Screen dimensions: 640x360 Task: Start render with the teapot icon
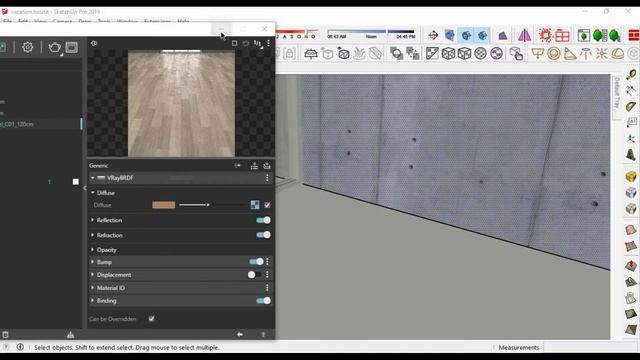tap(54, 47)
